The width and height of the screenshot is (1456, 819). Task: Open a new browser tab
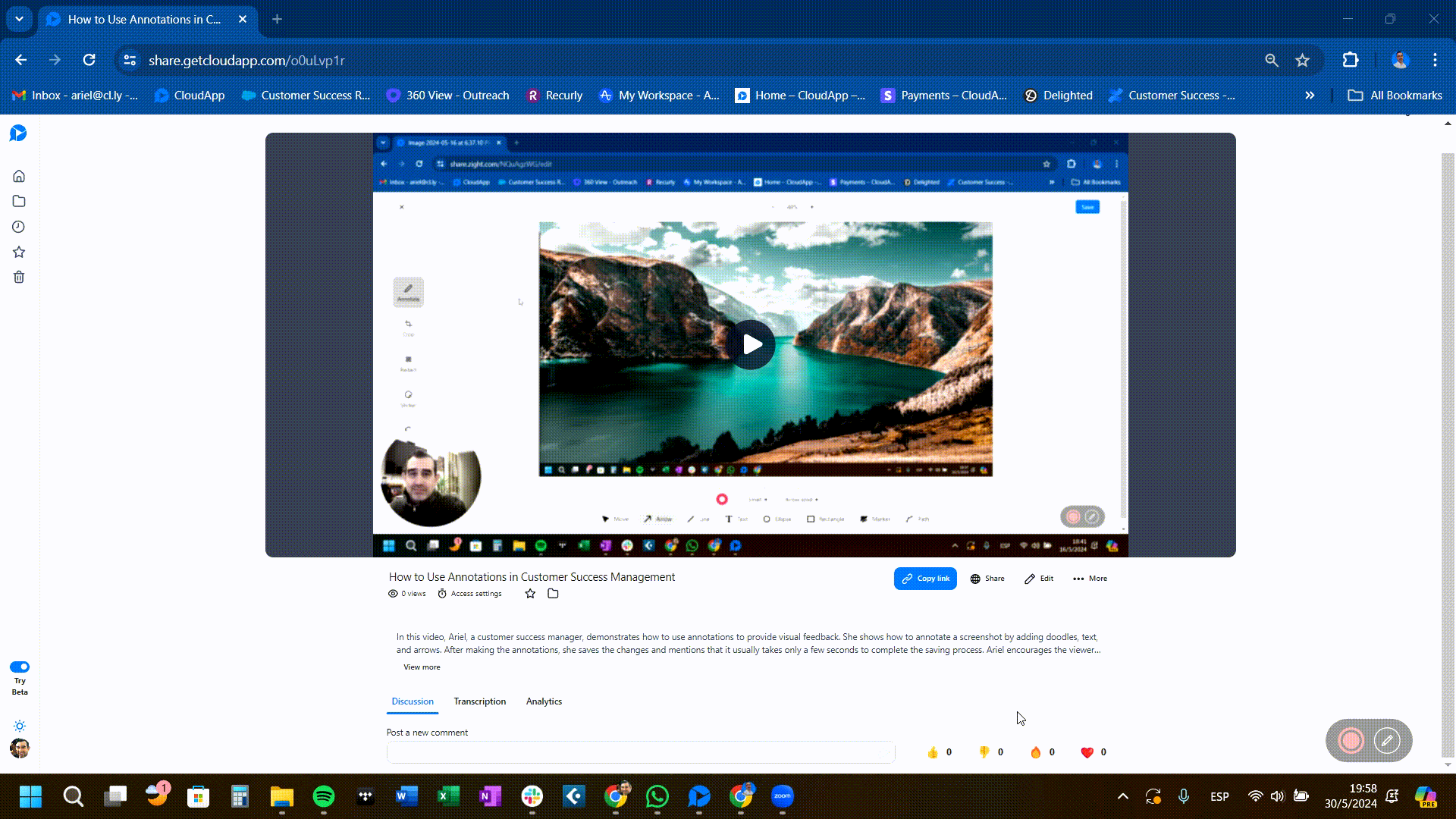pos(277,19)
